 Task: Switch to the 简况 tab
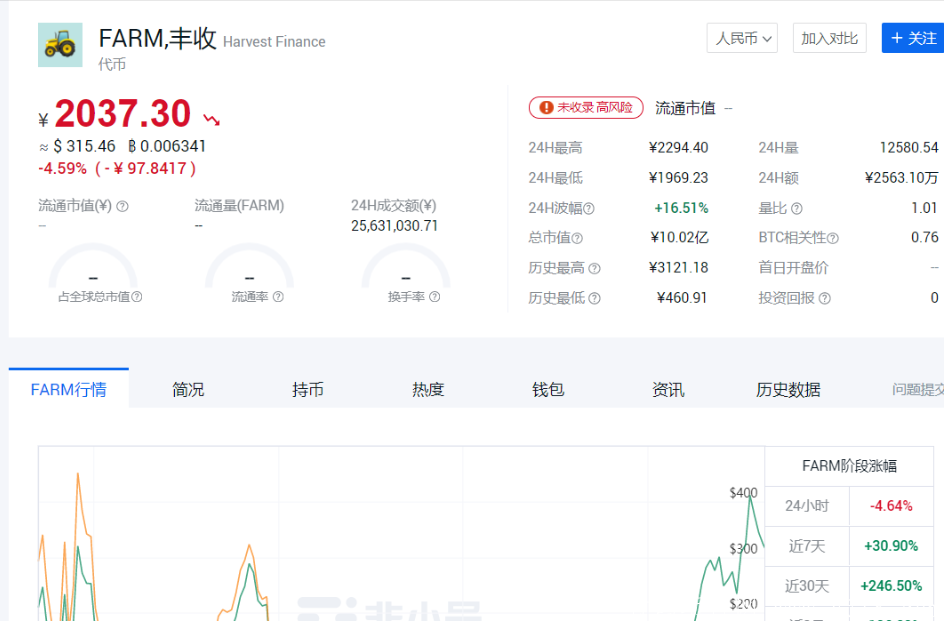coord(188,390)
